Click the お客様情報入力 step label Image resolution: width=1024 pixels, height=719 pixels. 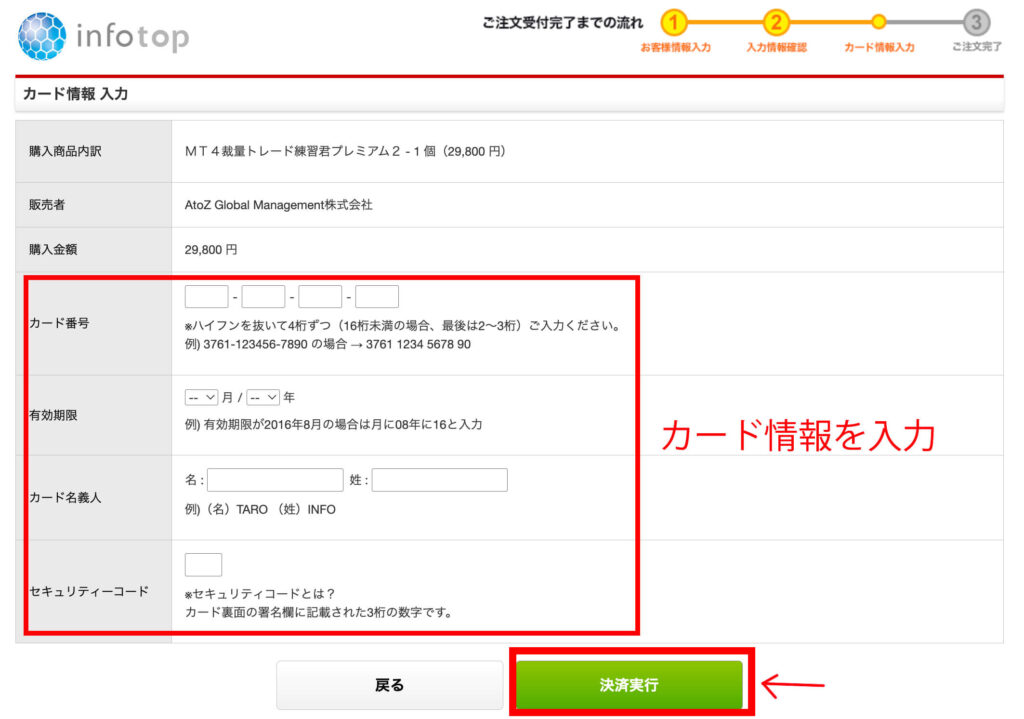pos(675,47)
